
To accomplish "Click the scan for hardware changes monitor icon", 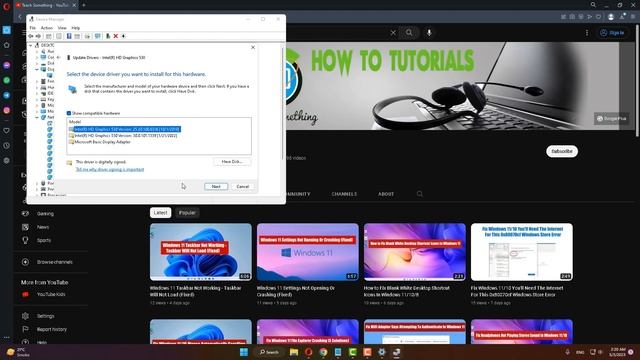I will point(98,36).
